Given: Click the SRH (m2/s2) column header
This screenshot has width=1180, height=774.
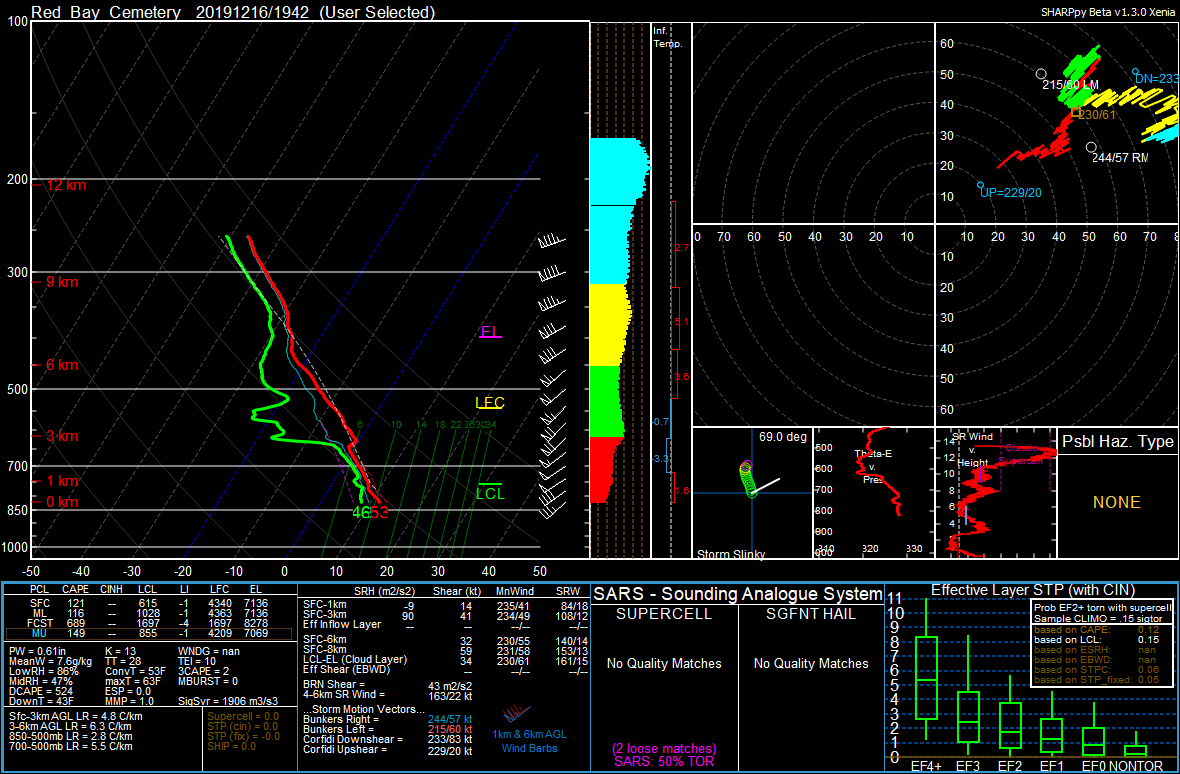Looking at the screenshot, I should 385,590.
